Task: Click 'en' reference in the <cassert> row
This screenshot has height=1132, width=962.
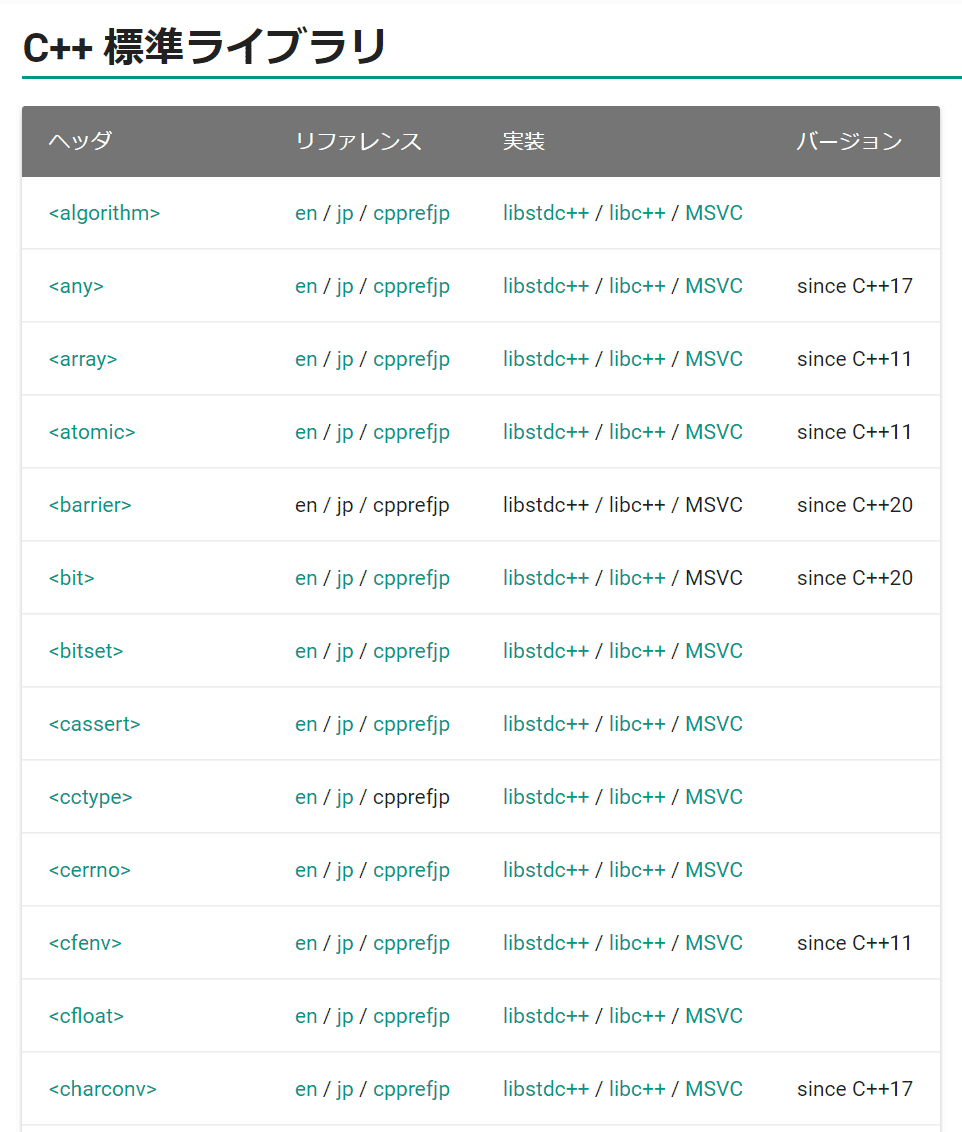Action: coord(306,723)
